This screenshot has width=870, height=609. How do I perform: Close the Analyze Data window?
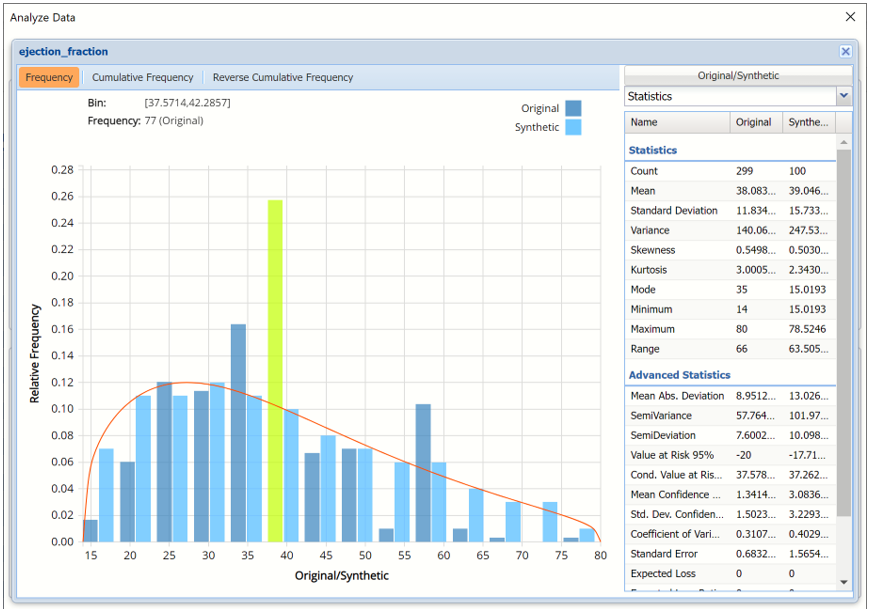point(850,17)
